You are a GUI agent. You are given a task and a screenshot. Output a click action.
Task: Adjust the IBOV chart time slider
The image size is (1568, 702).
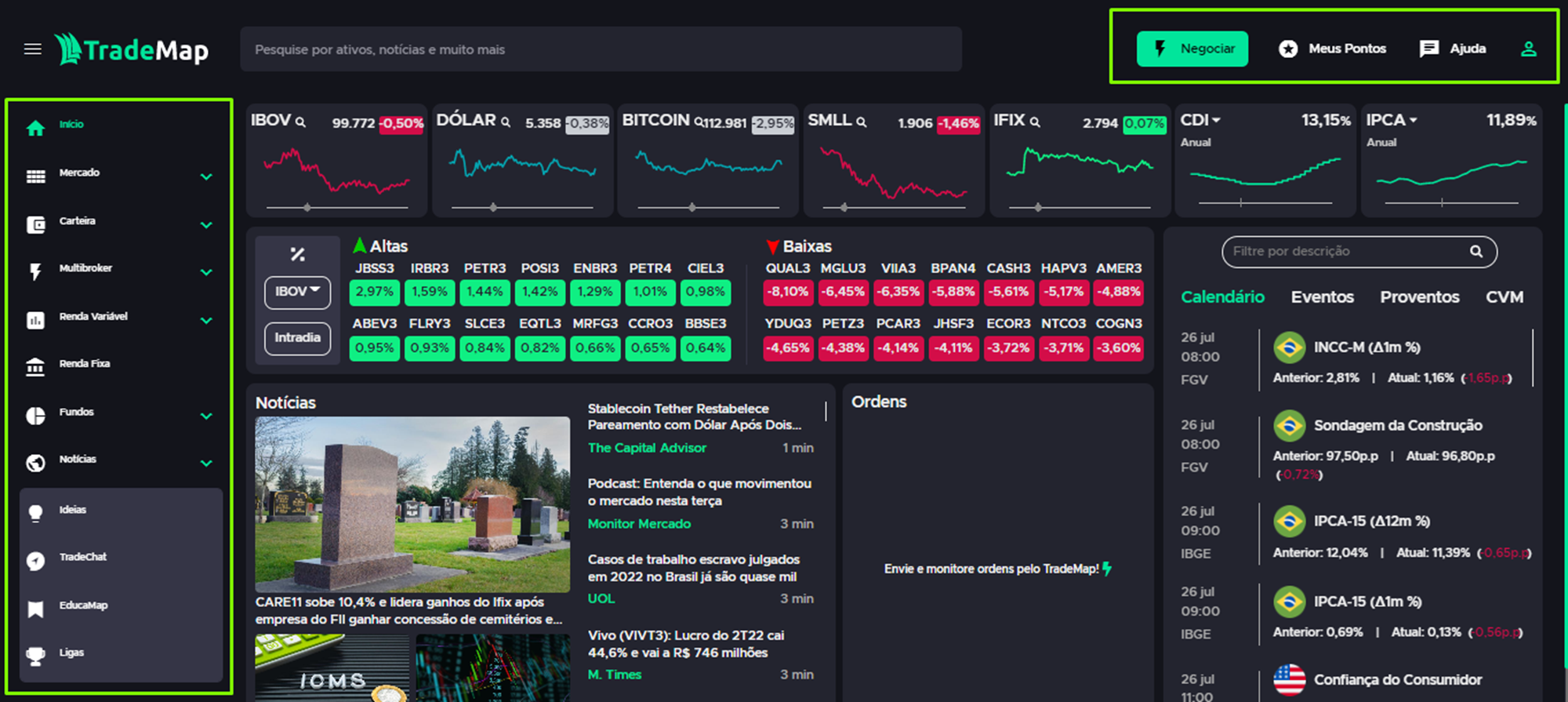pyautogui.click(x=307, y=208)
